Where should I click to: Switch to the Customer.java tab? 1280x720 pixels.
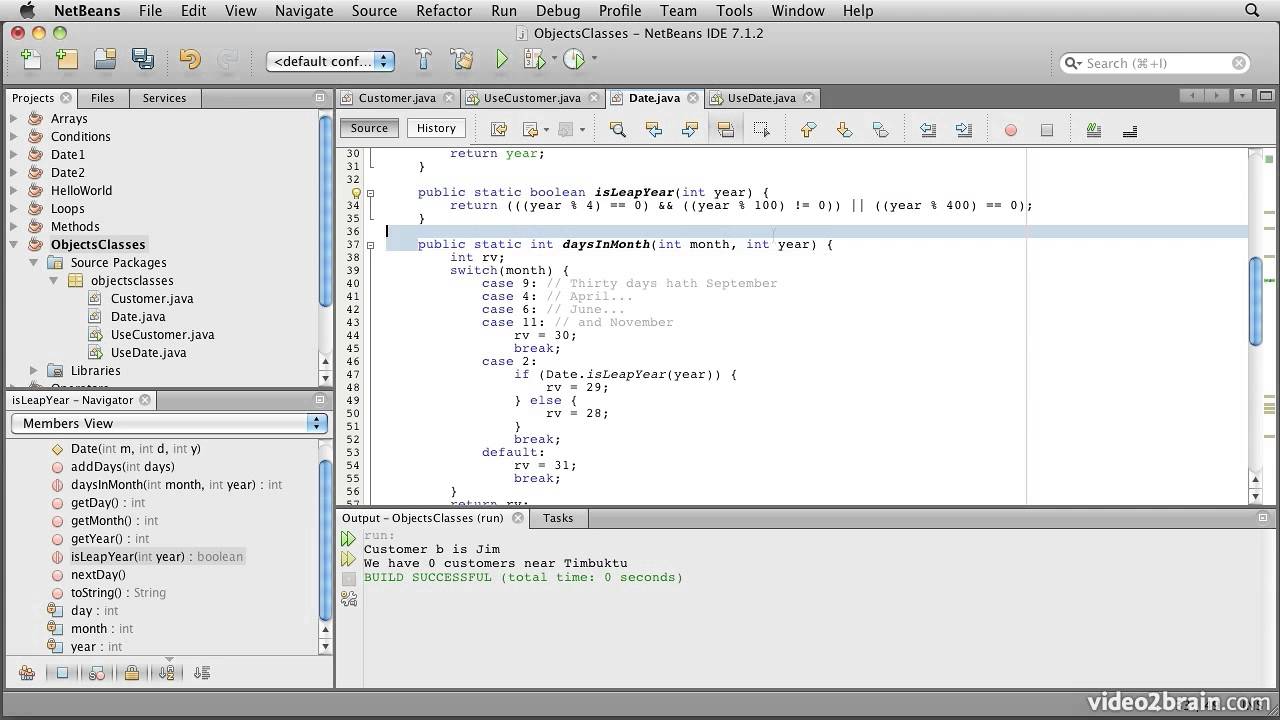click(397, 98)
